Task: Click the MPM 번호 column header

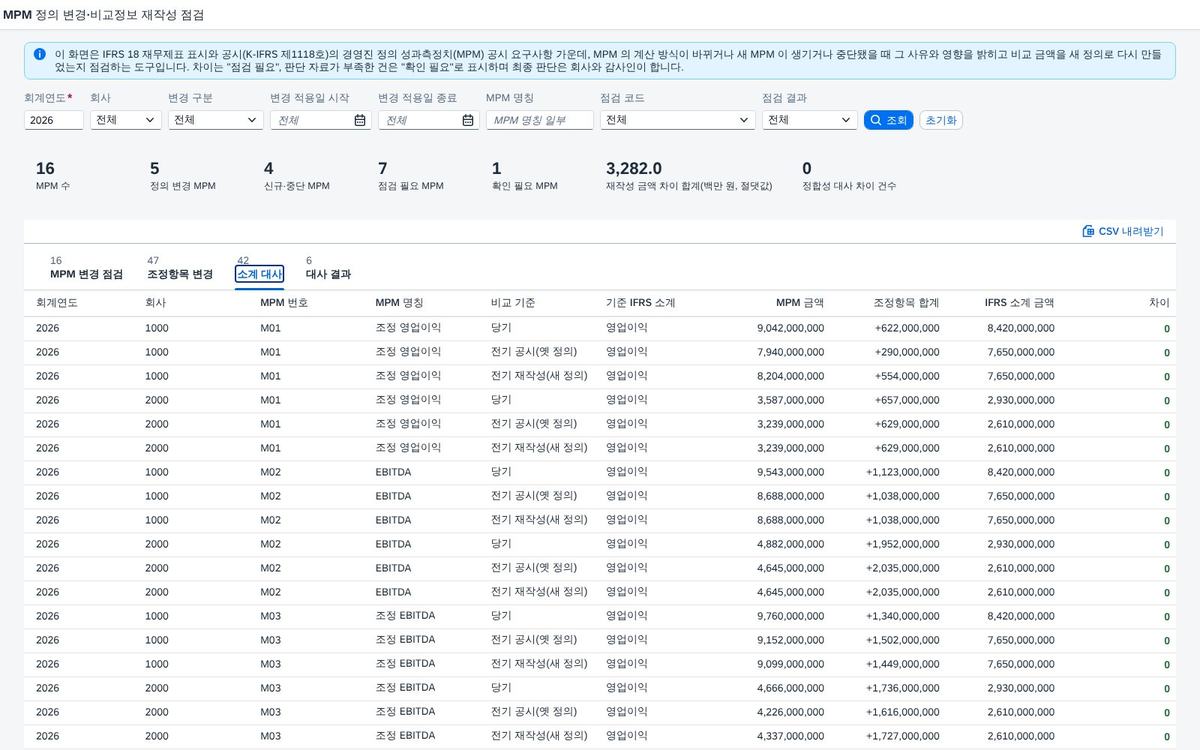Action: 284,303
